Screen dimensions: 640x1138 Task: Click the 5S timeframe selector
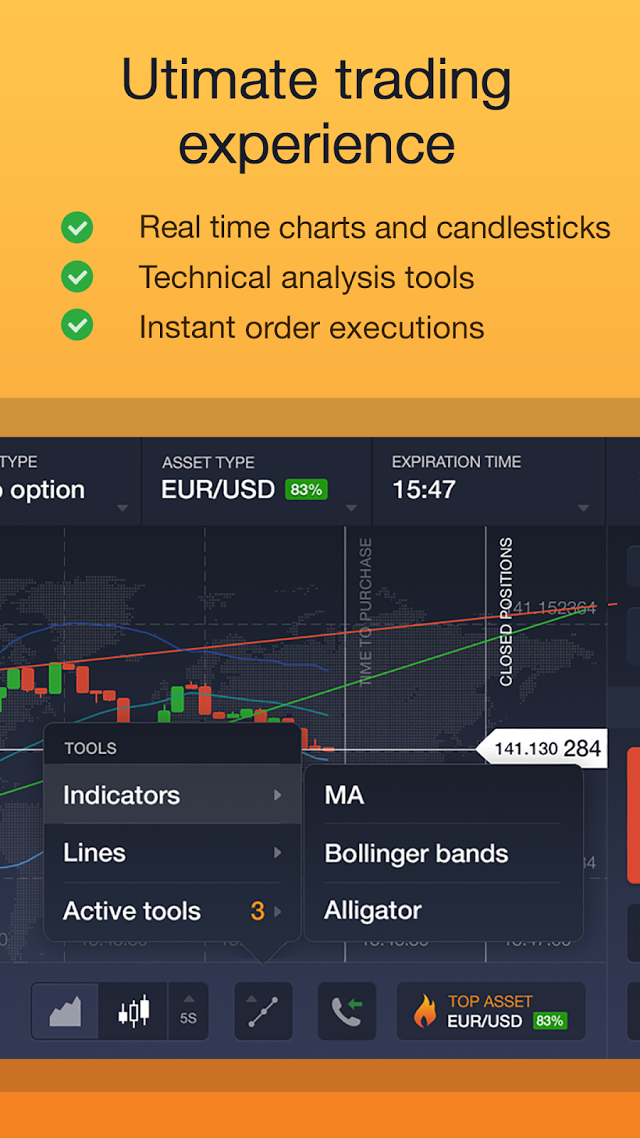[x=188, y=1011]
